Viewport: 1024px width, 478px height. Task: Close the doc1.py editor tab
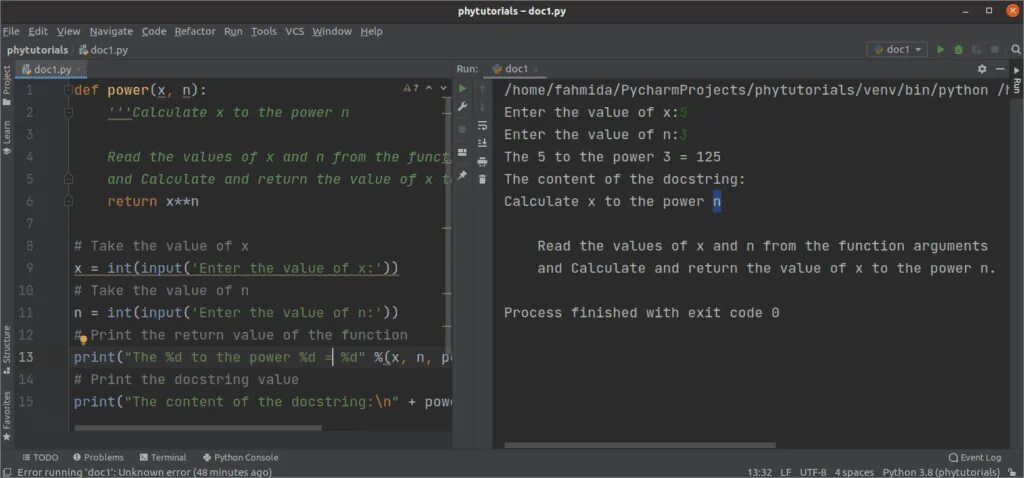(x=78, y=69)
